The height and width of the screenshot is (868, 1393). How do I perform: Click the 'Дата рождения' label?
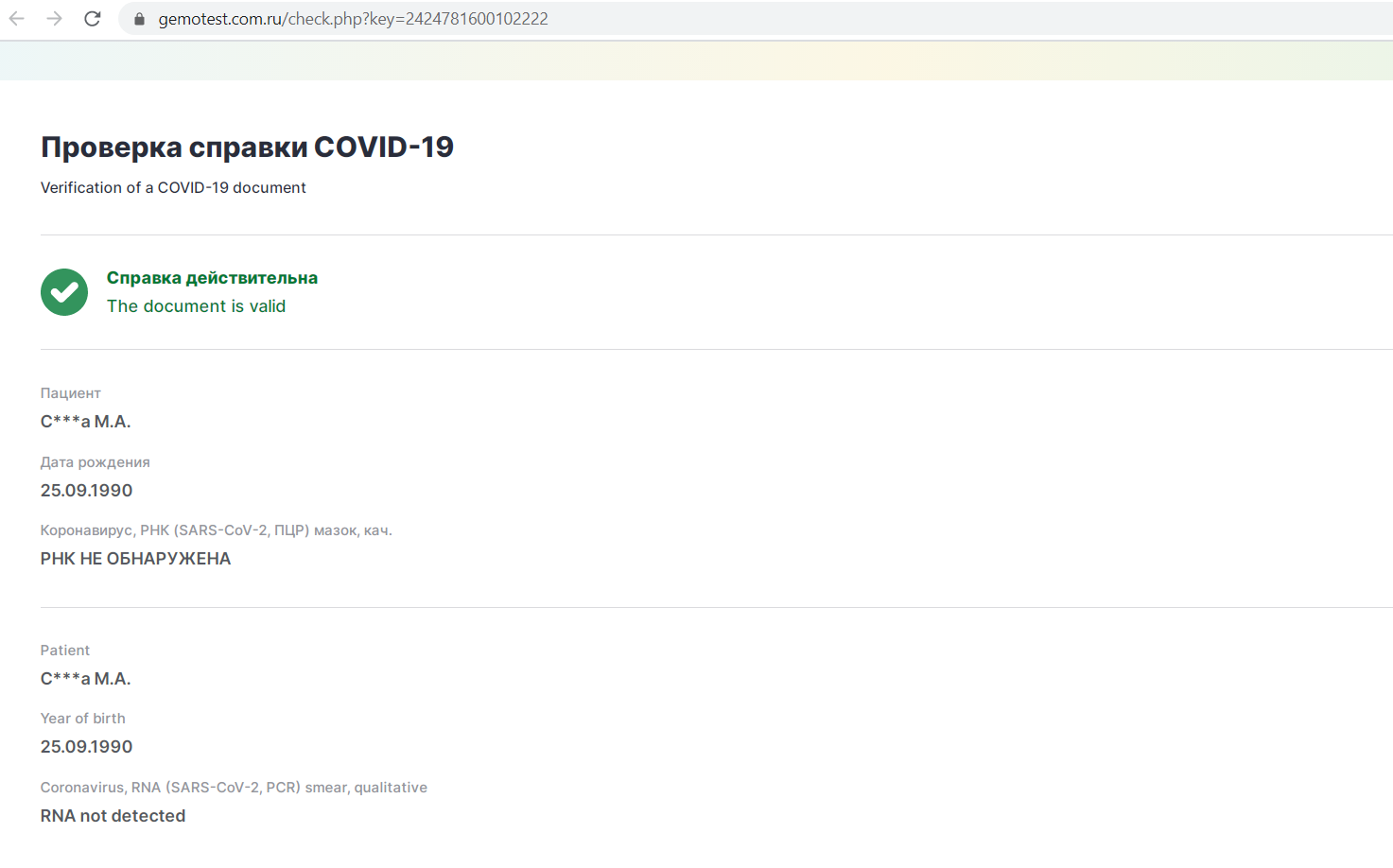coord(95,462)
